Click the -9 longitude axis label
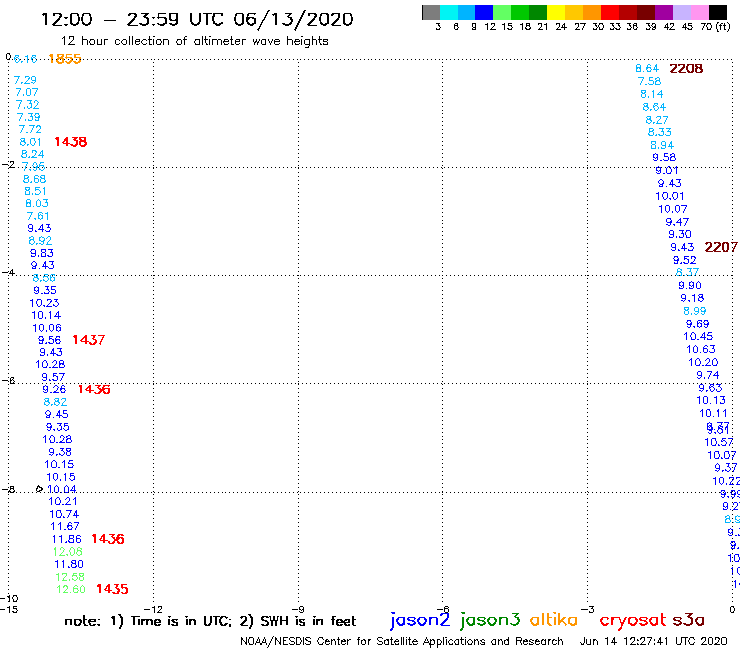The height and width of the screenshot is (650, 740). [x=298, y=609]
